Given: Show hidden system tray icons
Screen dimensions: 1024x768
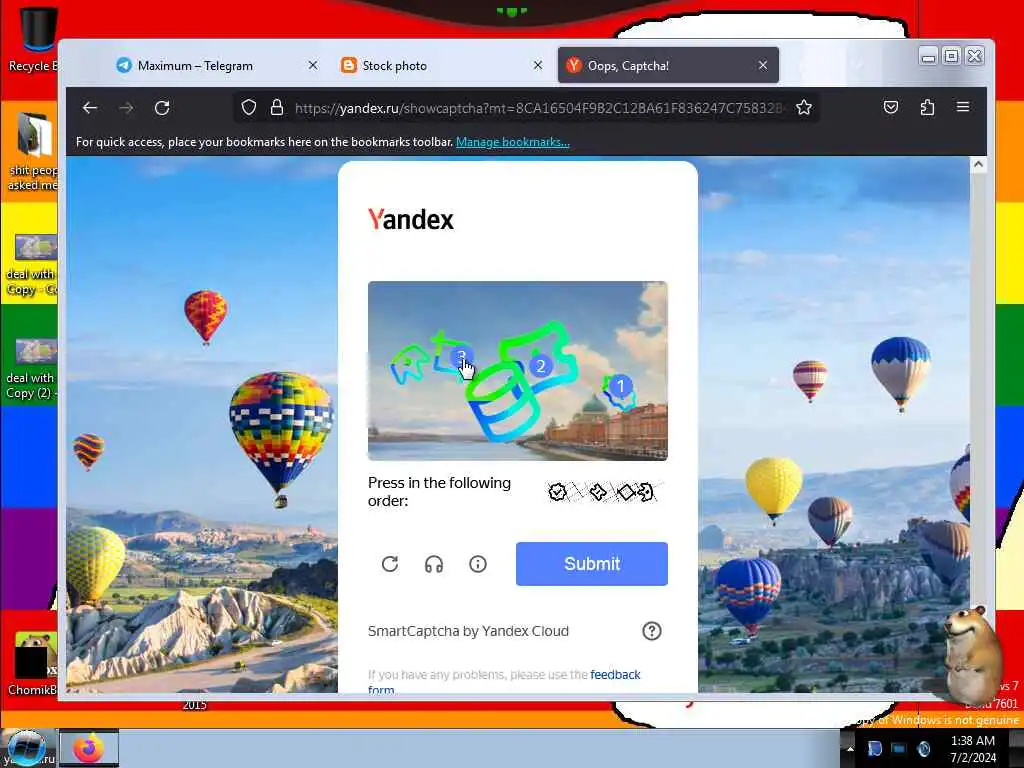Looking at the screenshot, I should point(850,749).
